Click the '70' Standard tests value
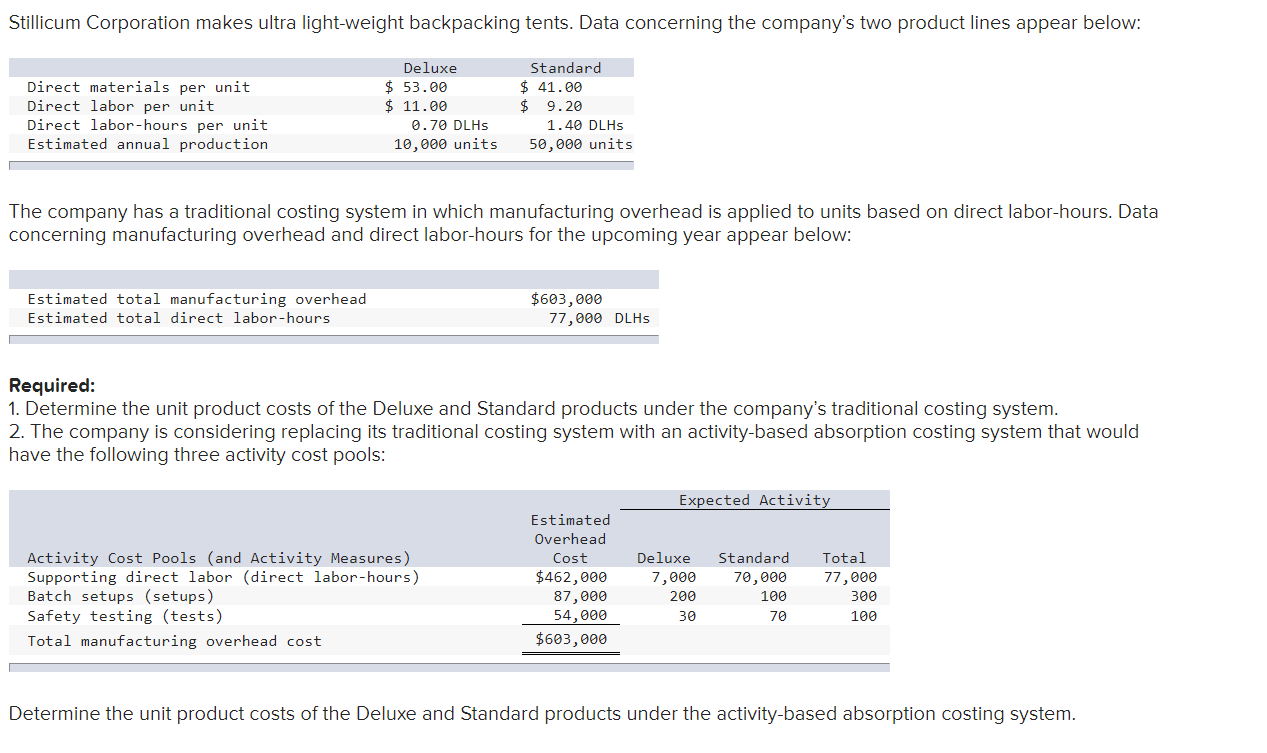Screen dimensions: 1267x753 coord(778,616)
